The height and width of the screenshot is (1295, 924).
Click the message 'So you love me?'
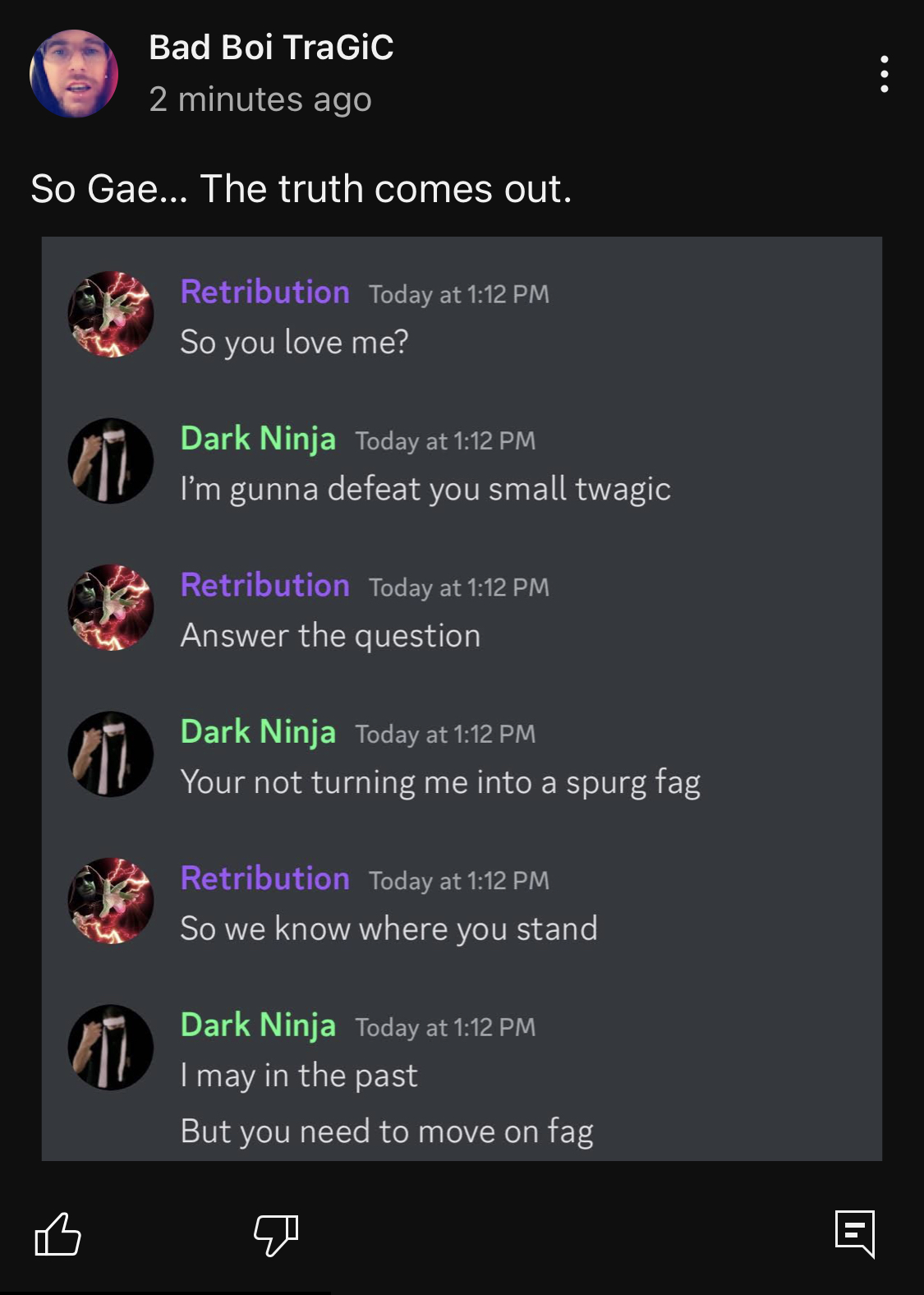(x=294, y=342)
